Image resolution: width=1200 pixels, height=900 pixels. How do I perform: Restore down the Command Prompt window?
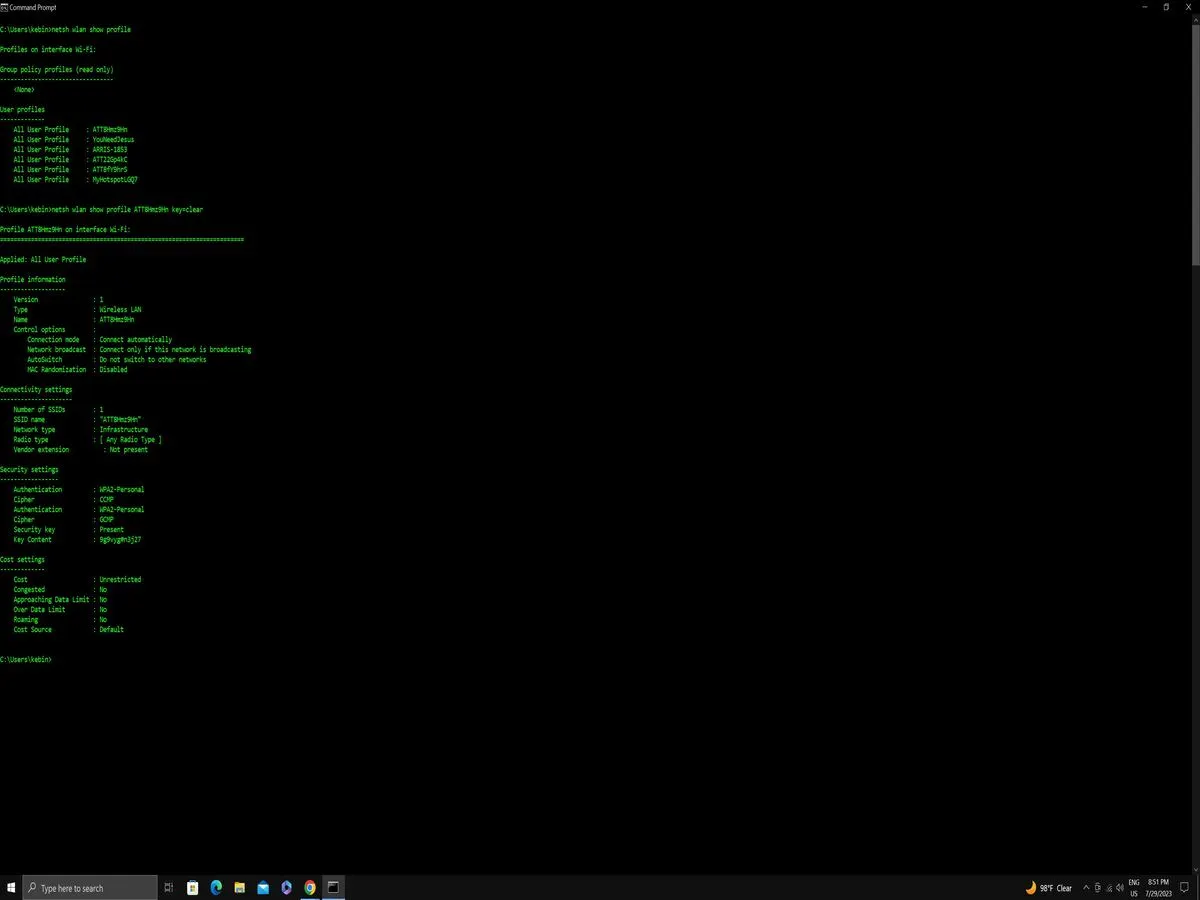[1166, 7]
